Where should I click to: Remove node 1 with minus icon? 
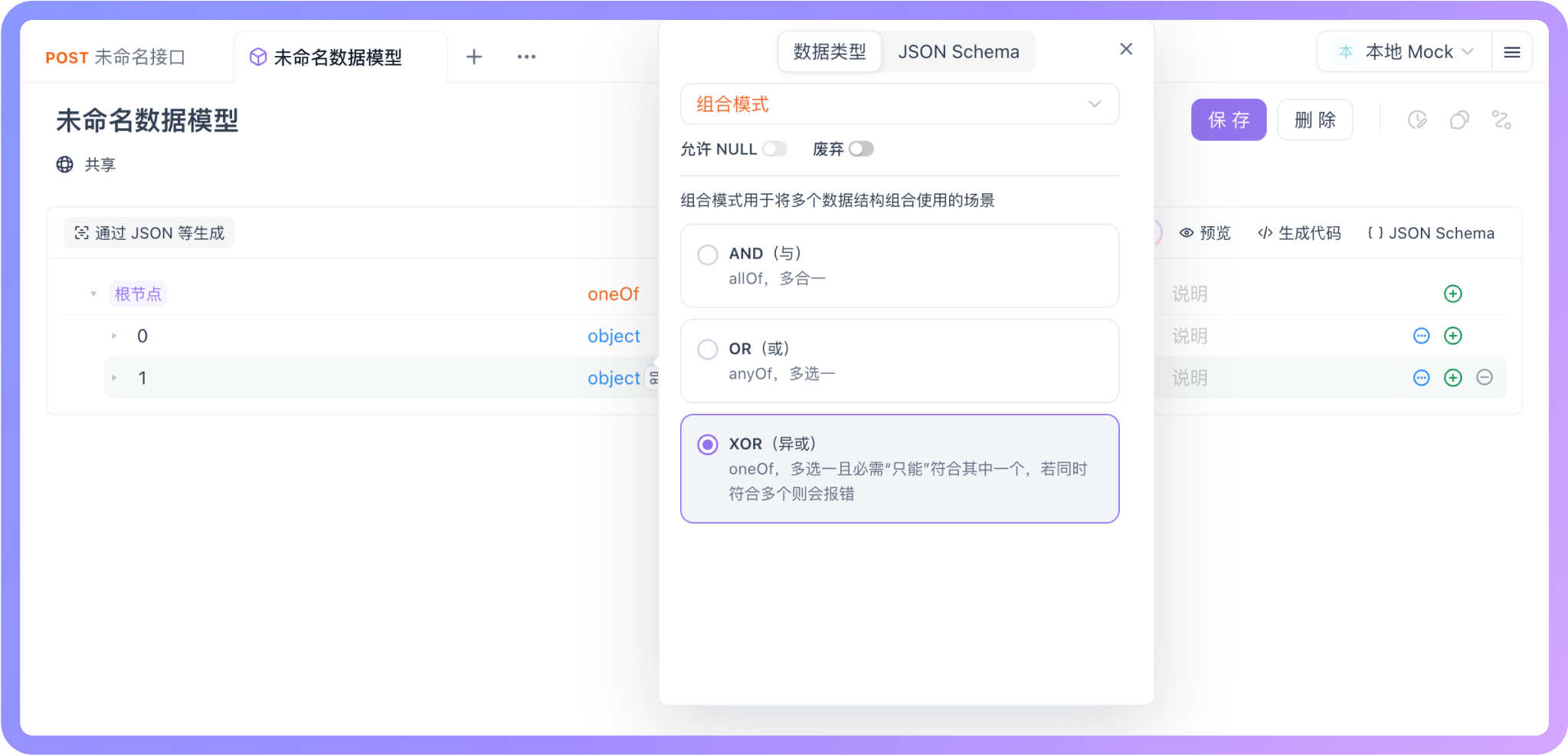[1485, 377]
